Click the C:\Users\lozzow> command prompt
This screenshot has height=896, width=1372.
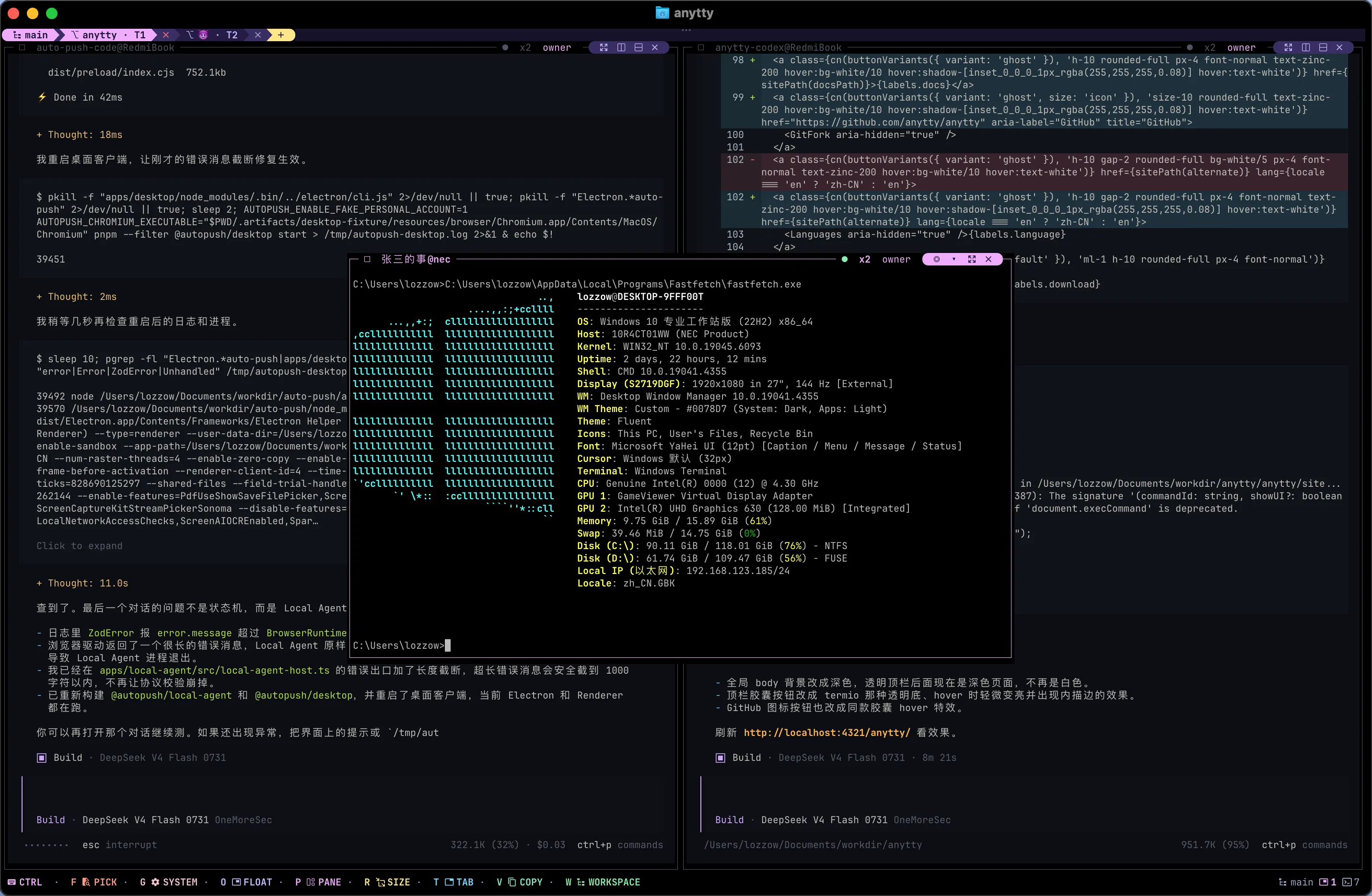pos(399,645)
